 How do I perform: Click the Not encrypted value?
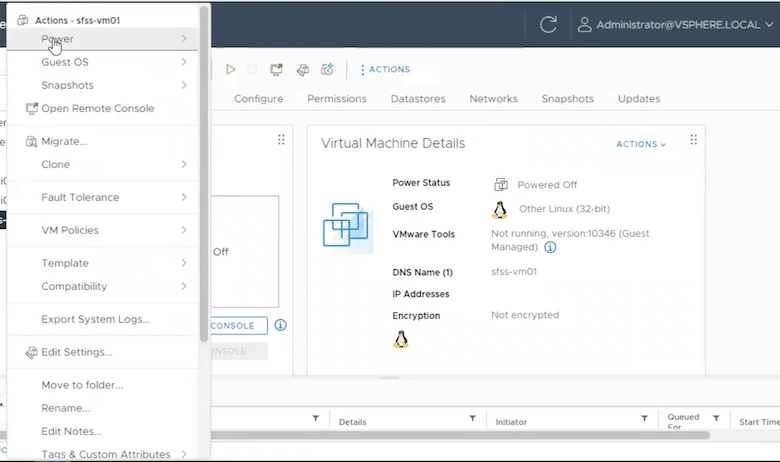click(525, 315)
